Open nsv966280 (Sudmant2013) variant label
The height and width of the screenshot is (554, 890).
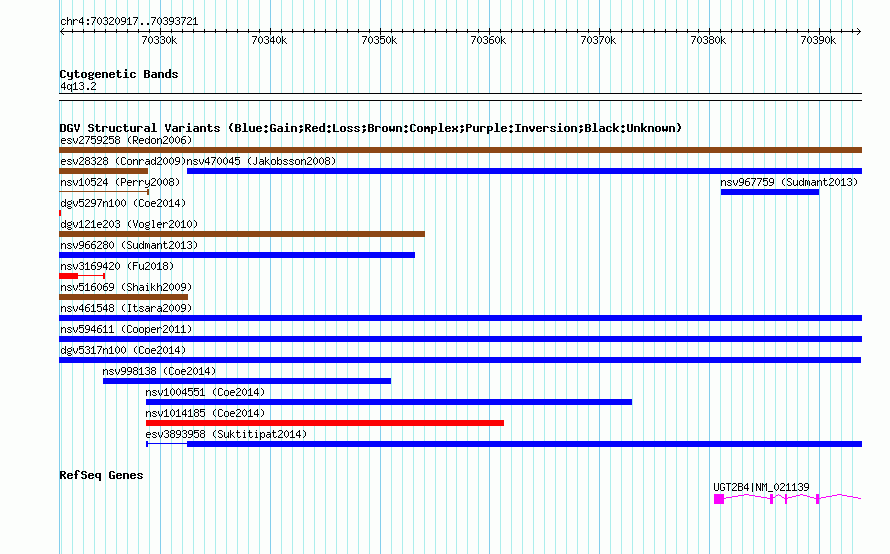coord(129,245)
